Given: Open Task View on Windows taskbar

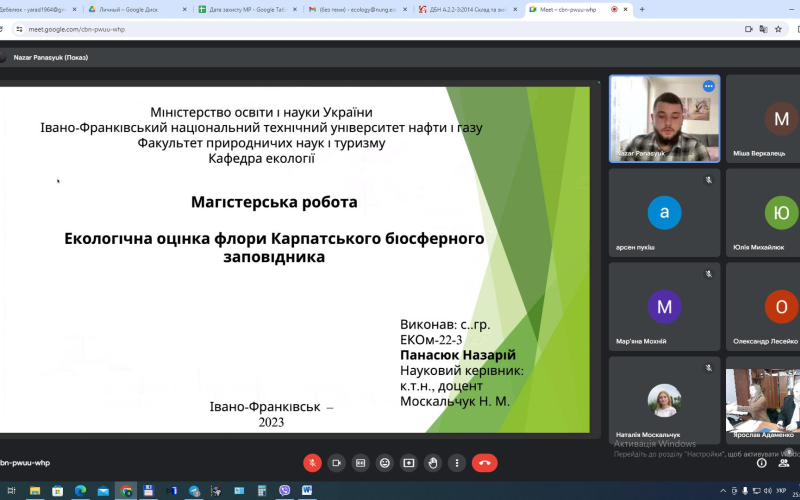Looking at the screenshot, I should pos(11,491).
